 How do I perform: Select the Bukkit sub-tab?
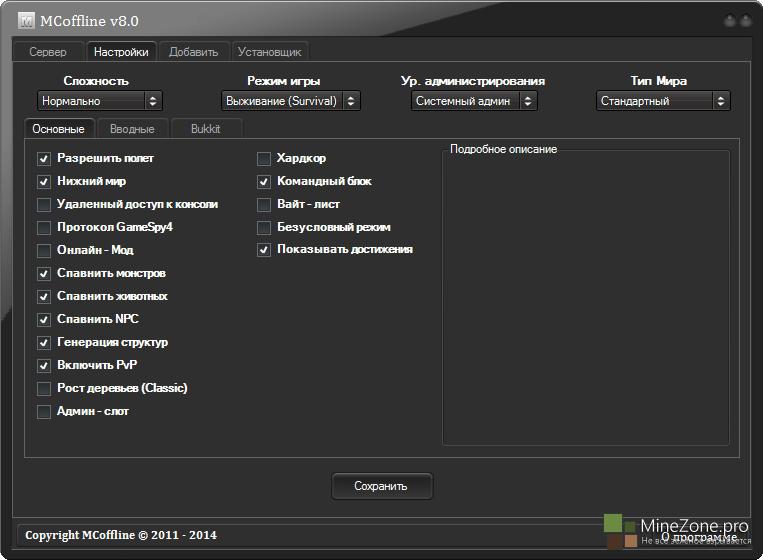(x=204, y=129)
